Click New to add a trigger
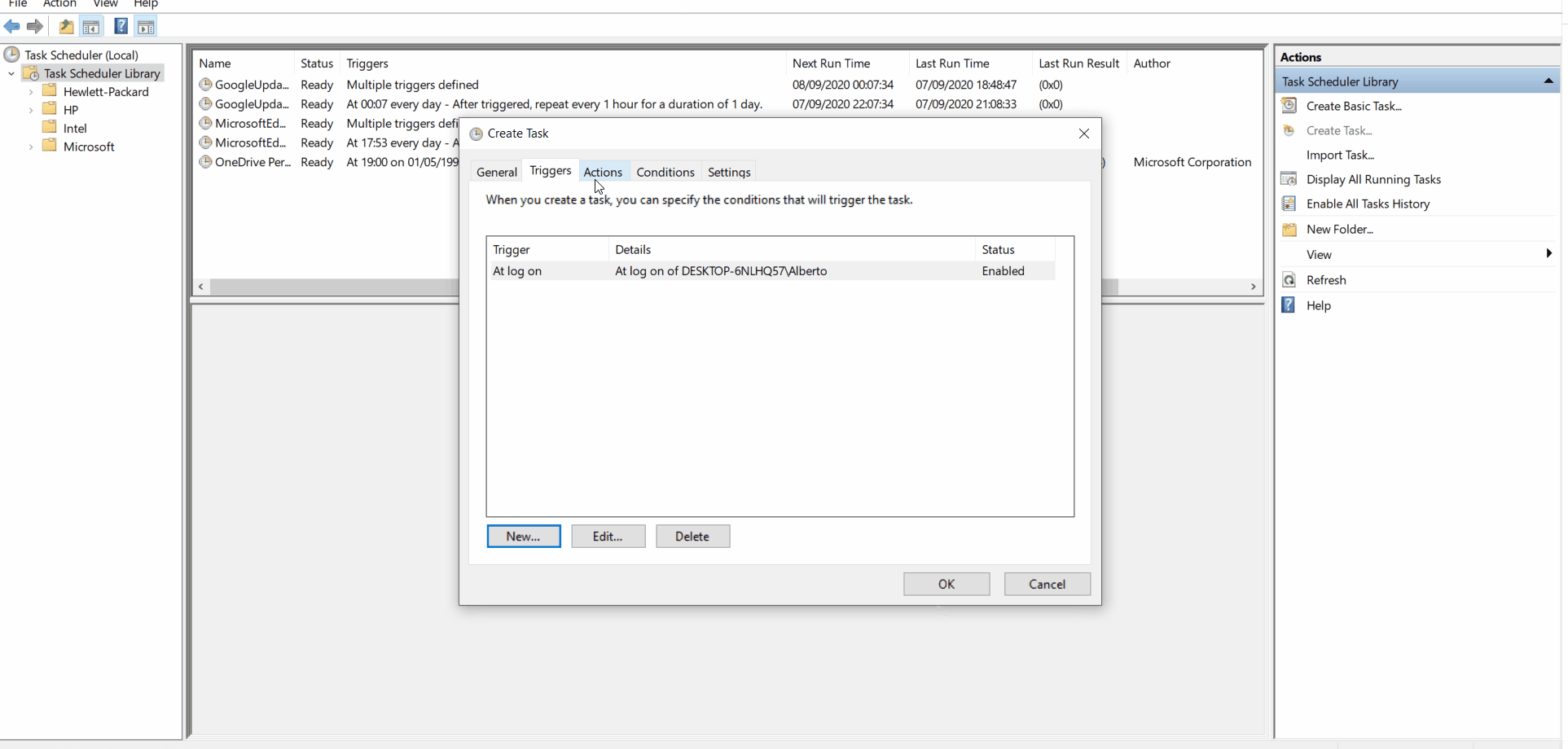The image size is (1568, 749). click(523, 536)
